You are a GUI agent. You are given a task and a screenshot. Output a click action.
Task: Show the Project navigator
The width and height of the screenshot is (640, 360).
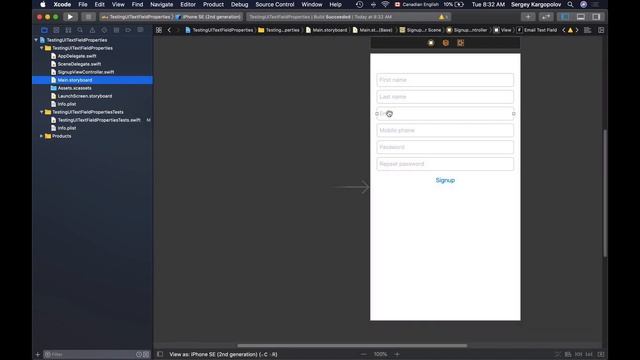pos(44,30)
